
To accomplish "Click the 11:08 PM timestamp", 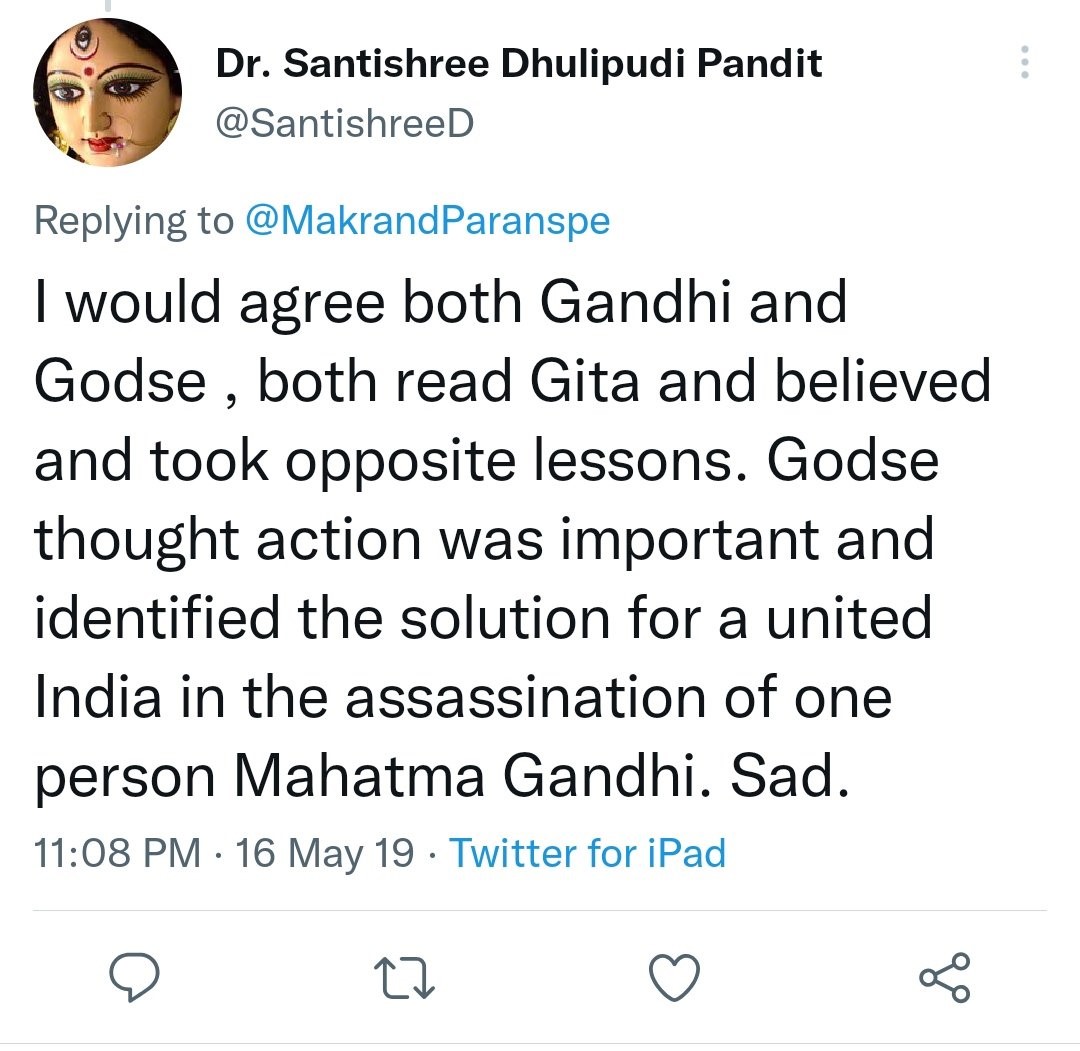I will pyautogui.click(x=118, y=853).
